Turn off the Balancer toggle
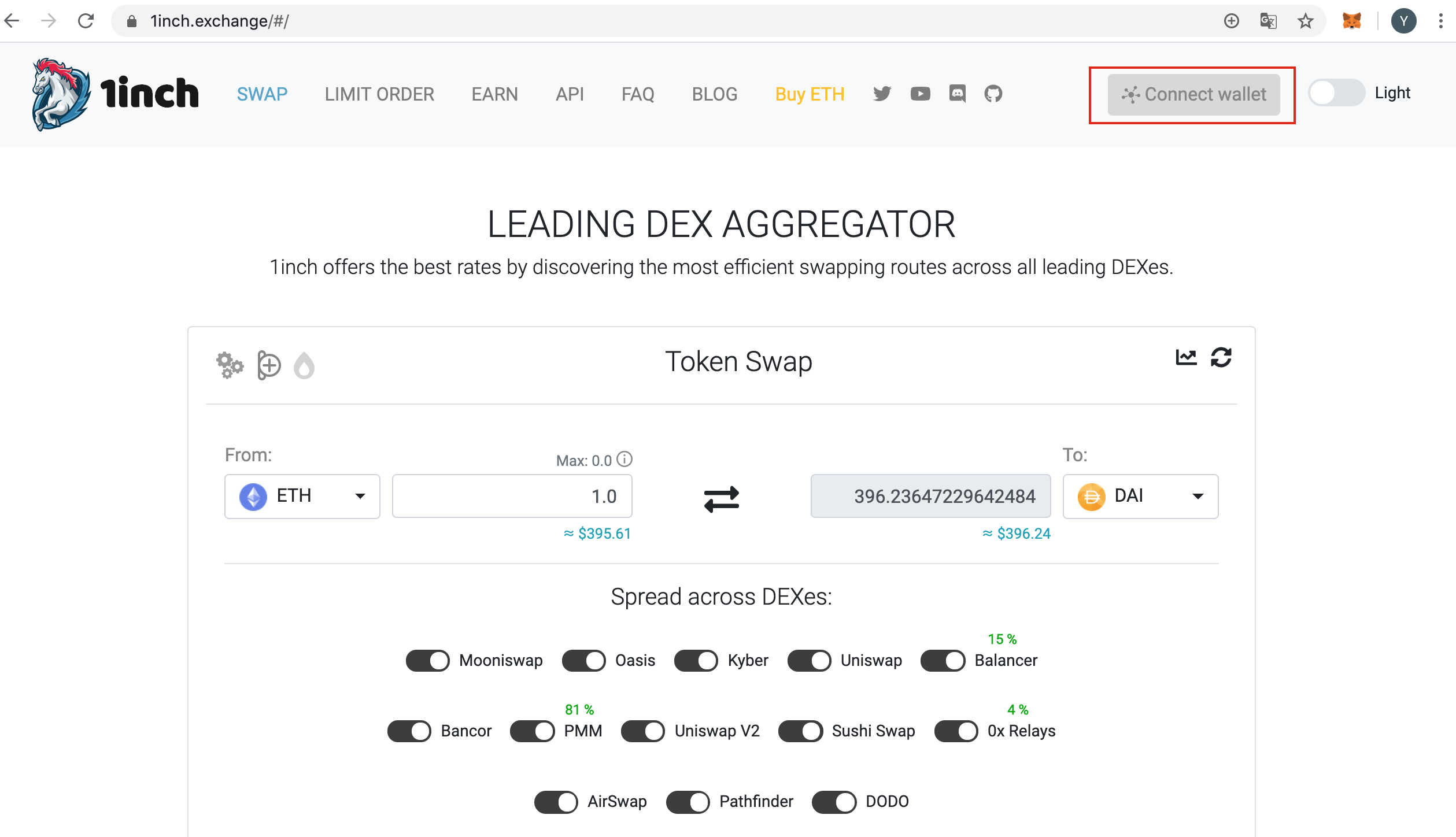This screenshot has height=837, width=1456. click(x=943, y=661)
